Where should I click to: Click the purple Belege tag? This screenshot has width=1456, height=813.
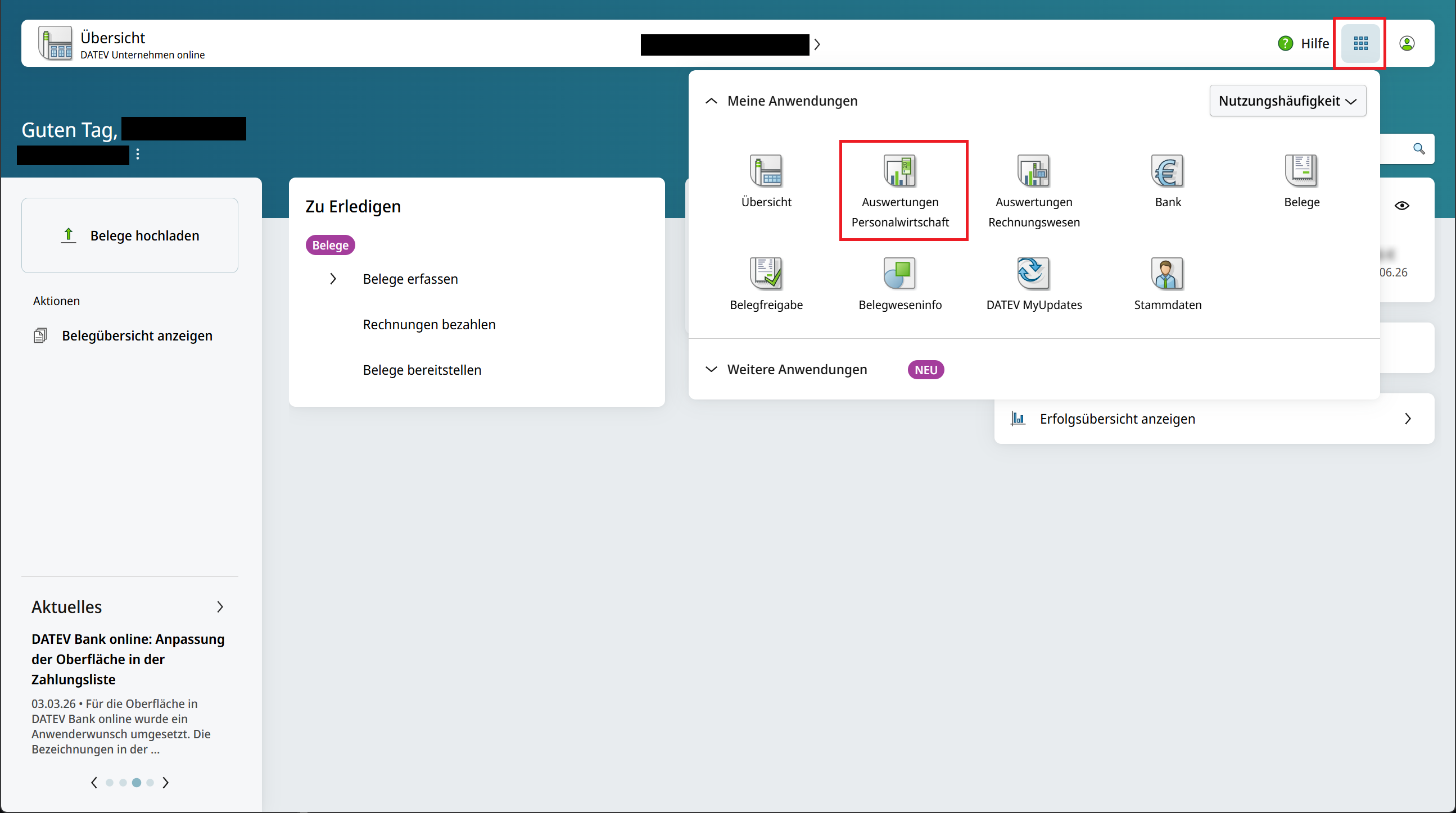point(330,245)
